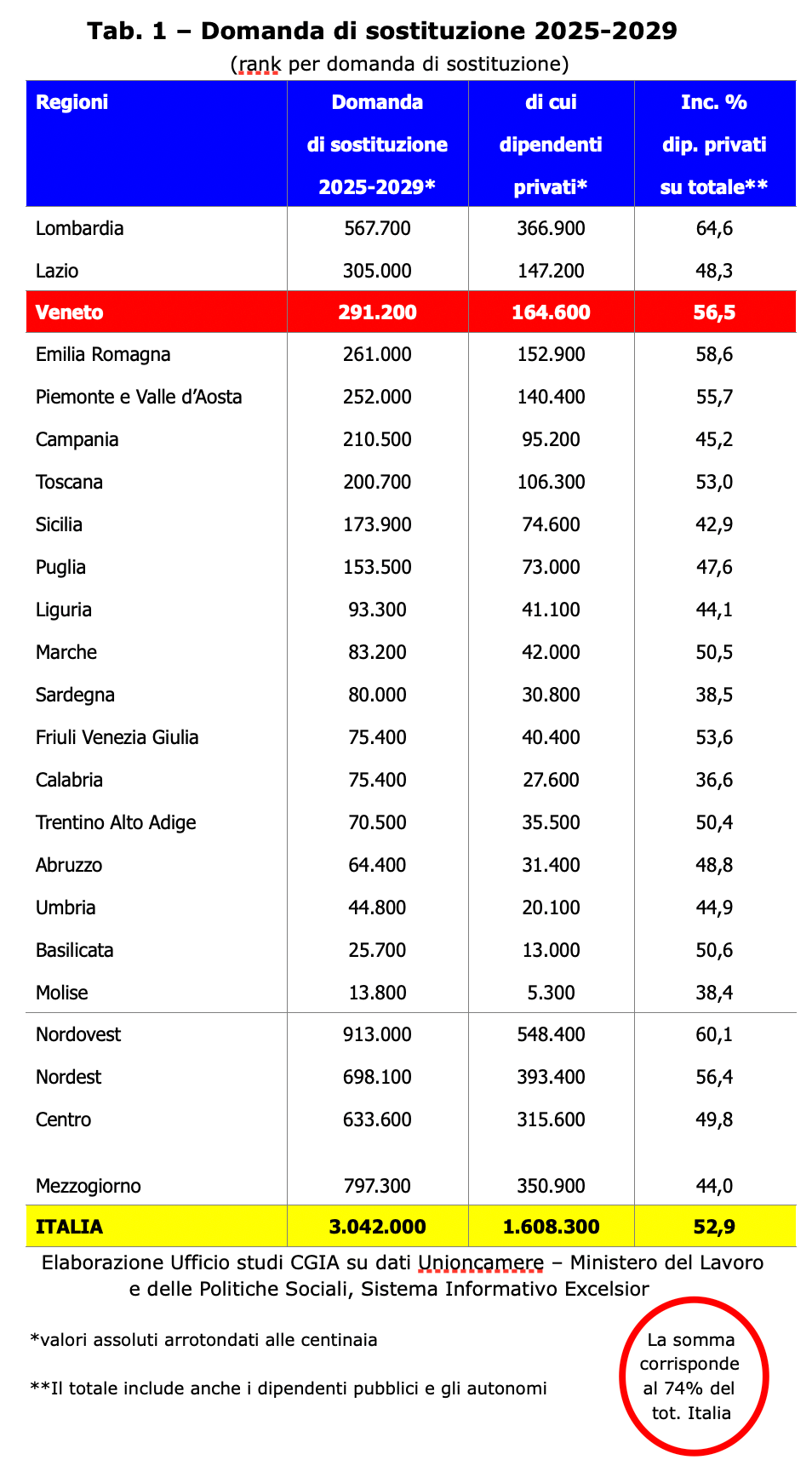The width and height of the screenshot is (812, 1477).
Task: Click the red circle note about 74%
Action: pyautogui.click(x=693, y=1377)
